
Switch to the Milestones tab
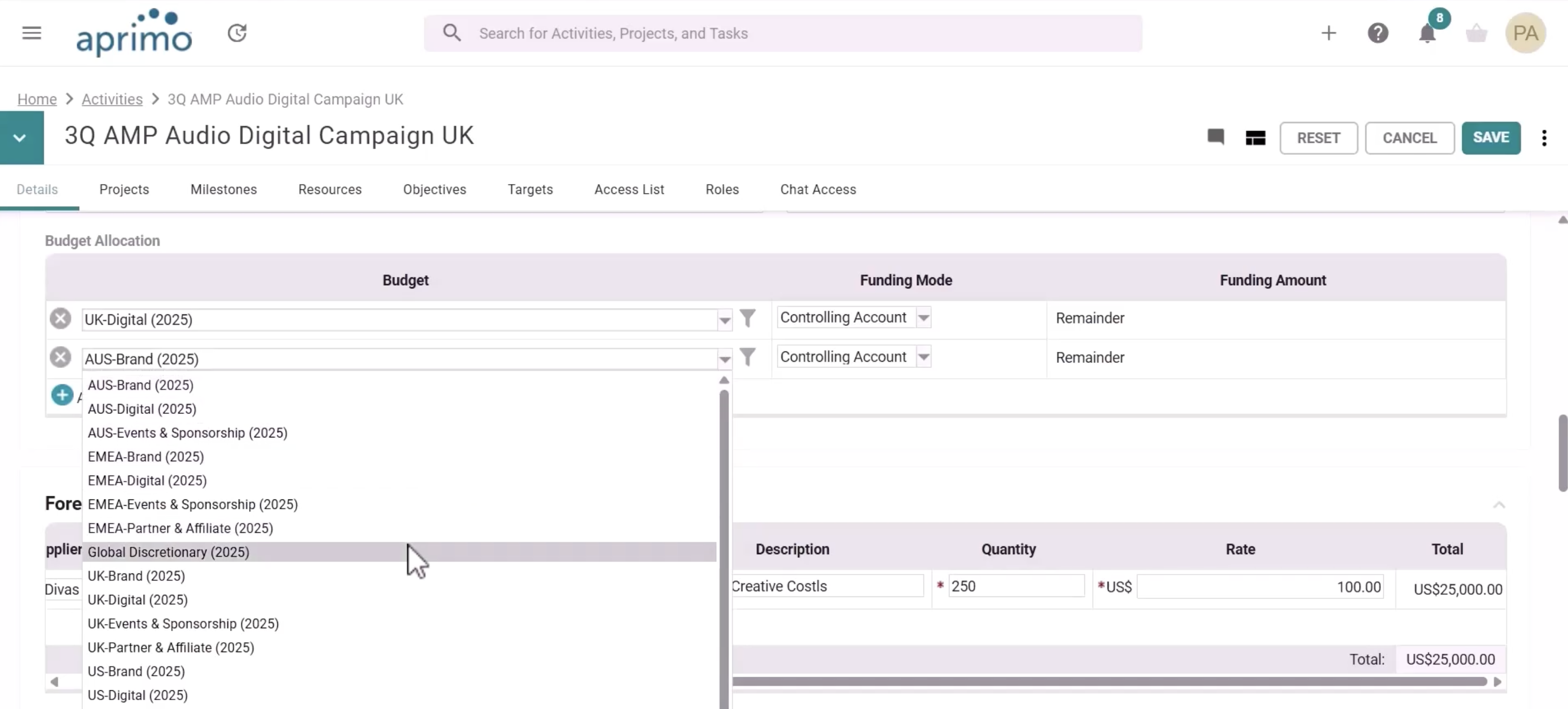[223, 189]
